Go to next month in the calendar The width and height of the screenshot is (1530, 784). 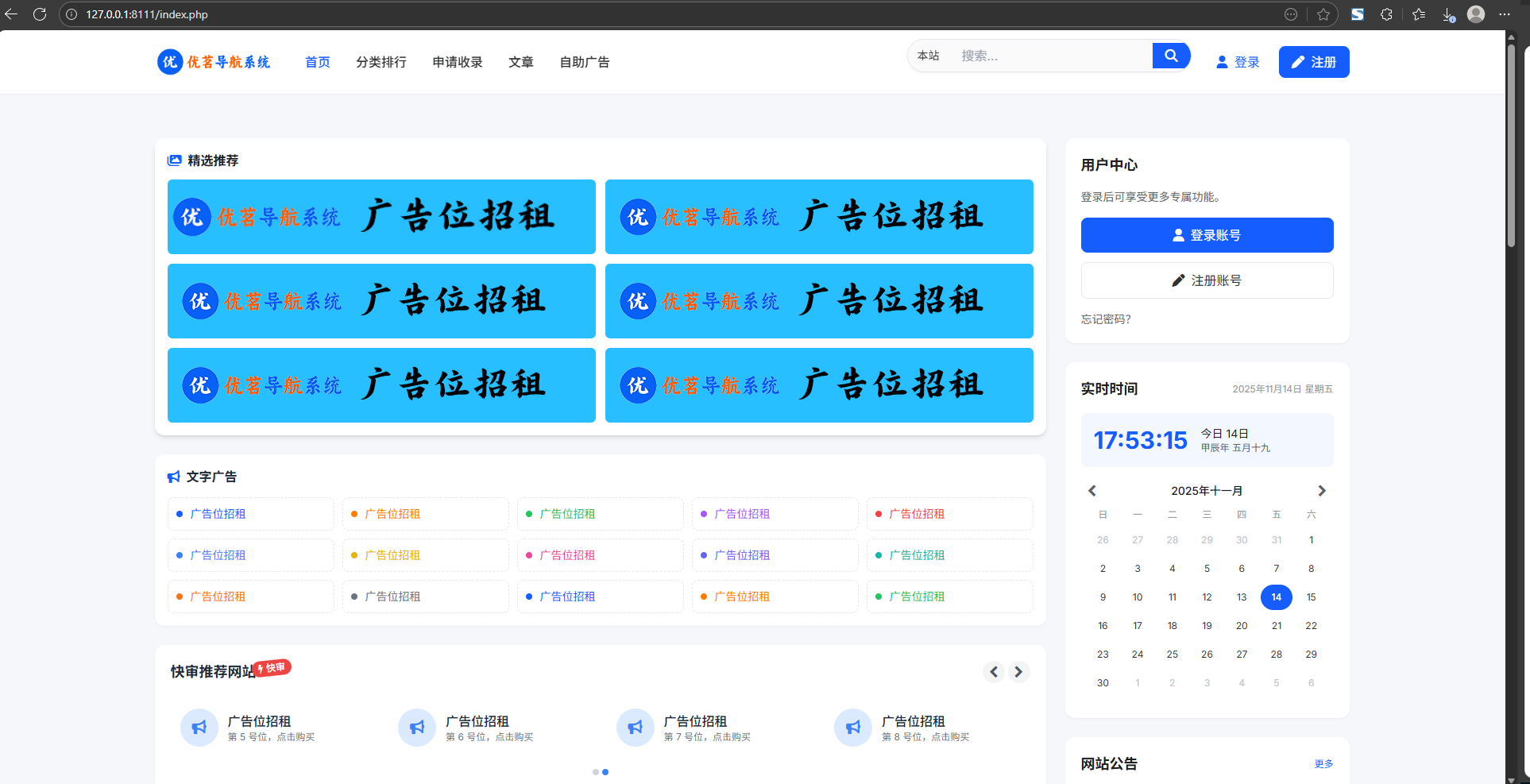[x=1322, y=490]
